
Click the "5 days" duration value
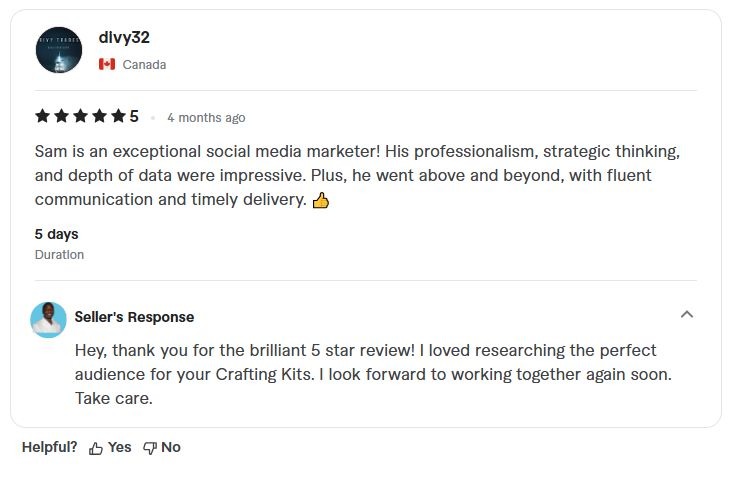click(x=56, y=234)
